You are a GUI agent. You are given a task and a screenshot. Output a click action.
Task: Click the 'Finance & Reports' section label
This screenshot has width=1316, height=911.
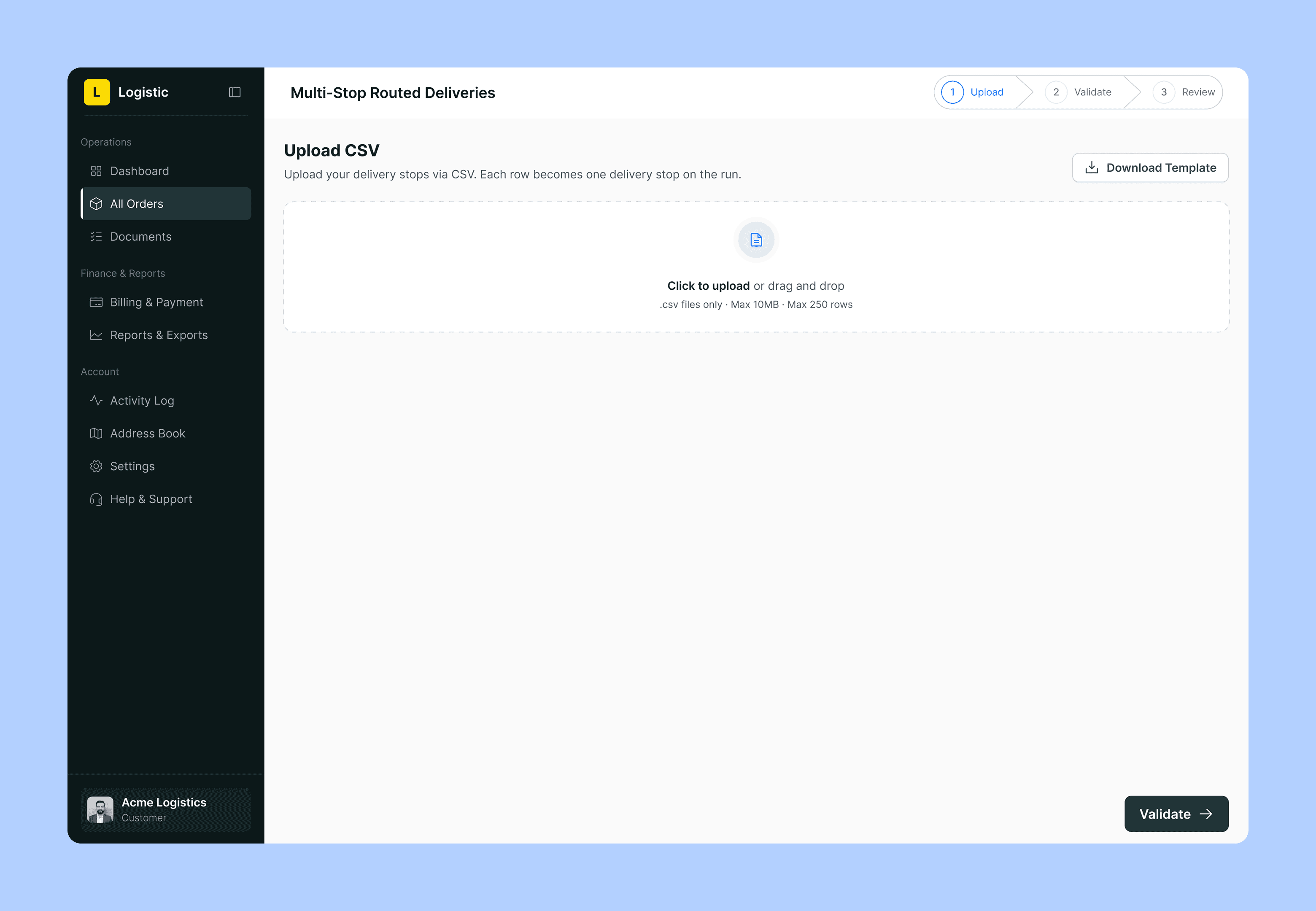tap(123, 273)
